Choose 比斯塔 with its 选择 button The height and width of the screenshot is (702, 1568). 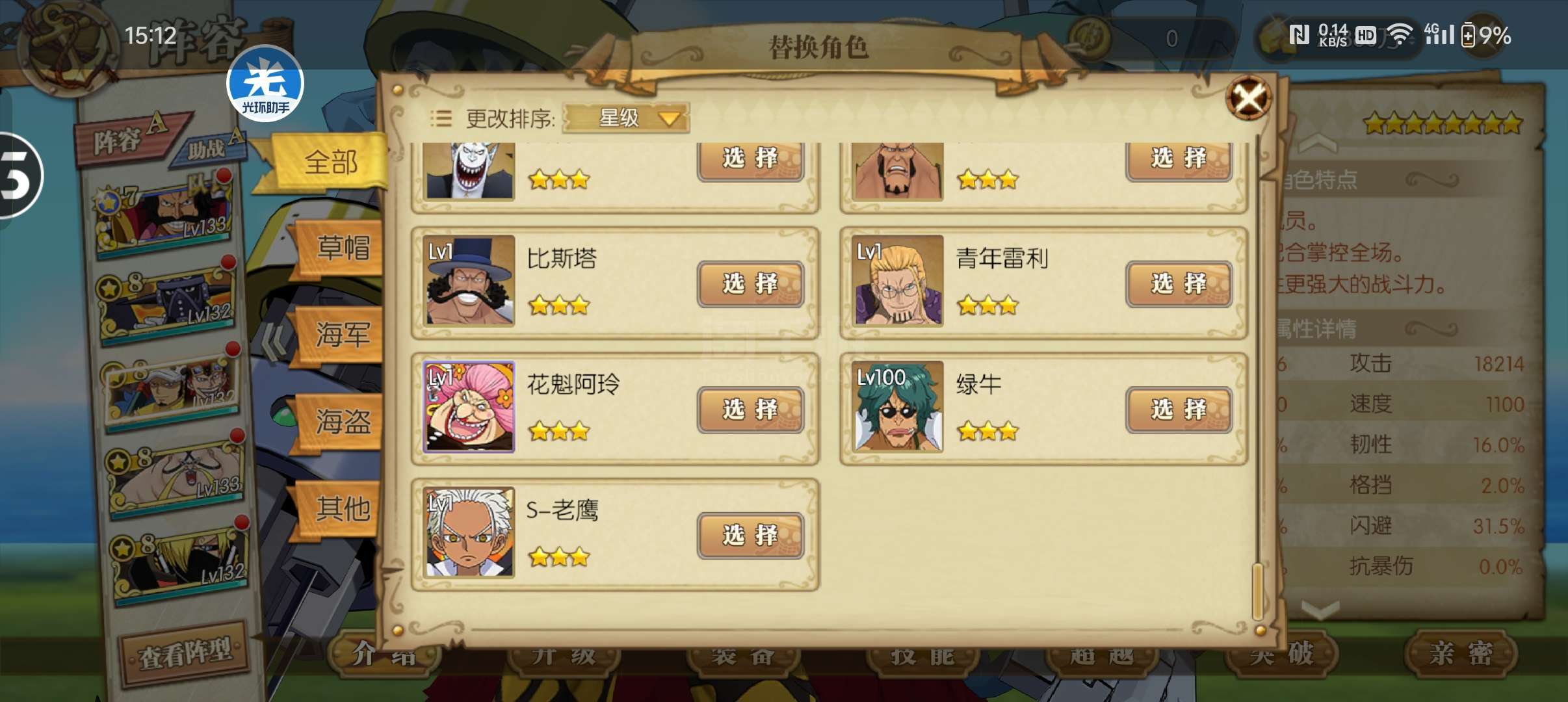(750, 284)
